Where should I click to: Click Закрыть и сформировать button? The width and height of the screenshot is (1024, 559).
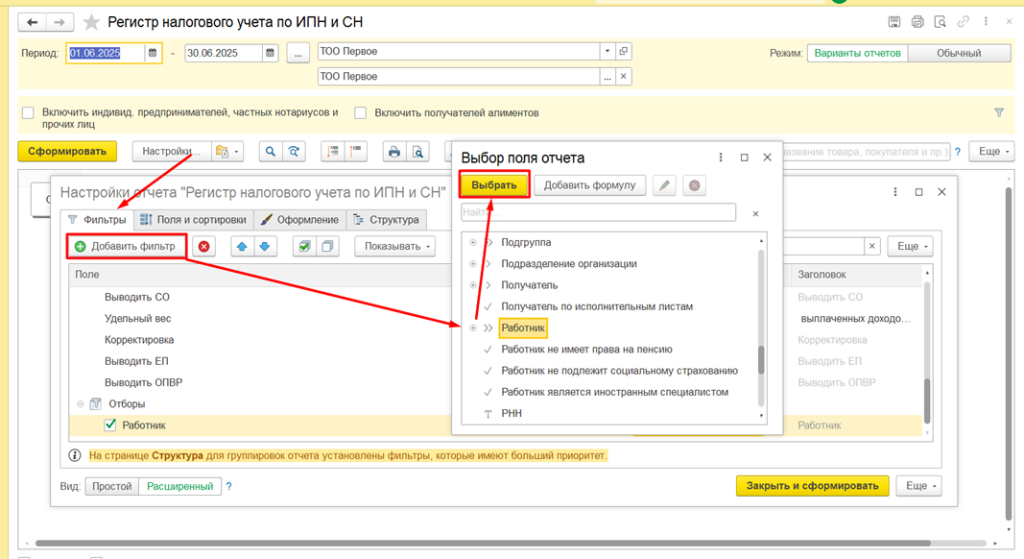tap(812, 486)
